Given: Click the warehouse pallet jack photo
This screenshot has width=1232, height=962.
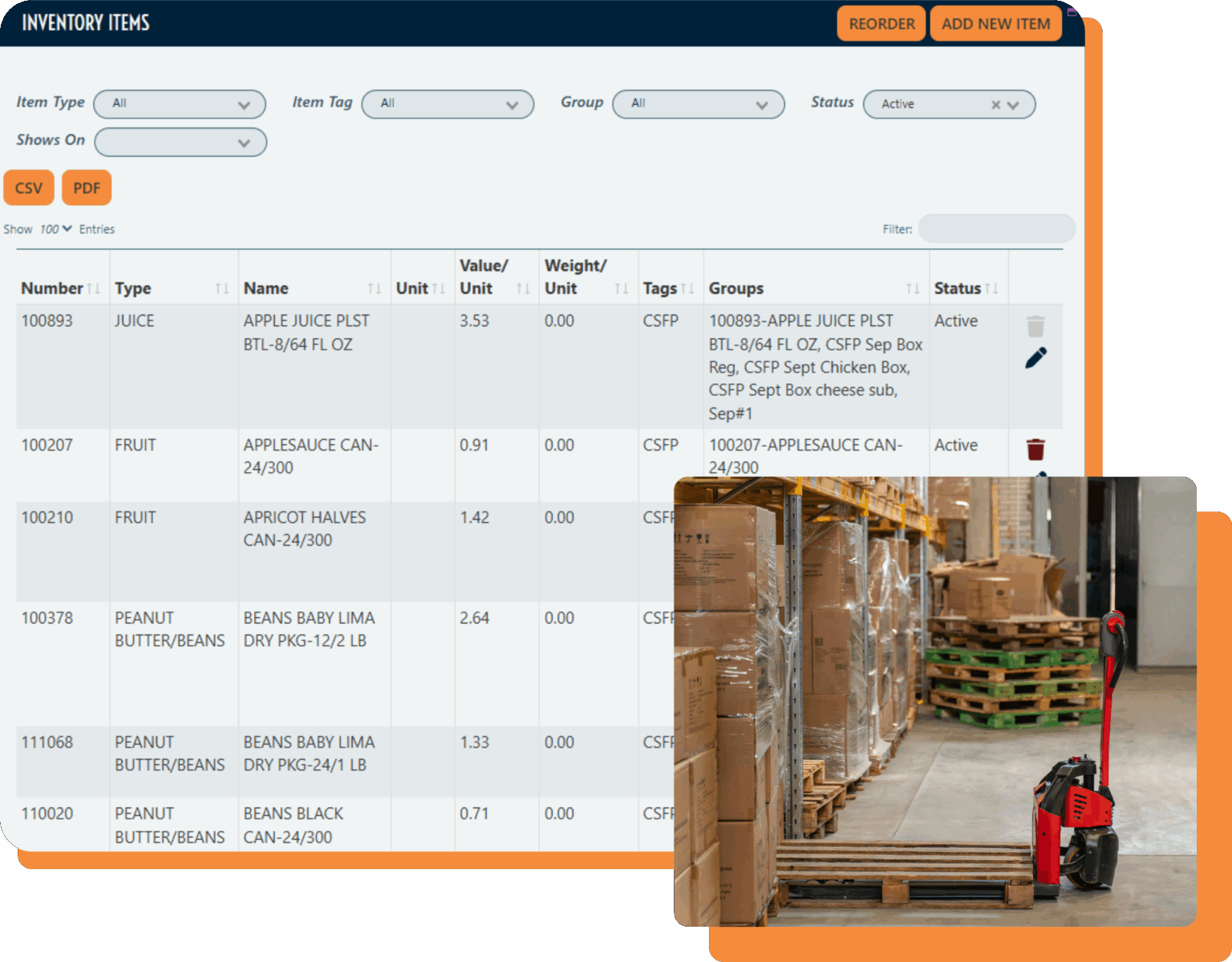Looking at the screenshot, I should coord(934,701).
